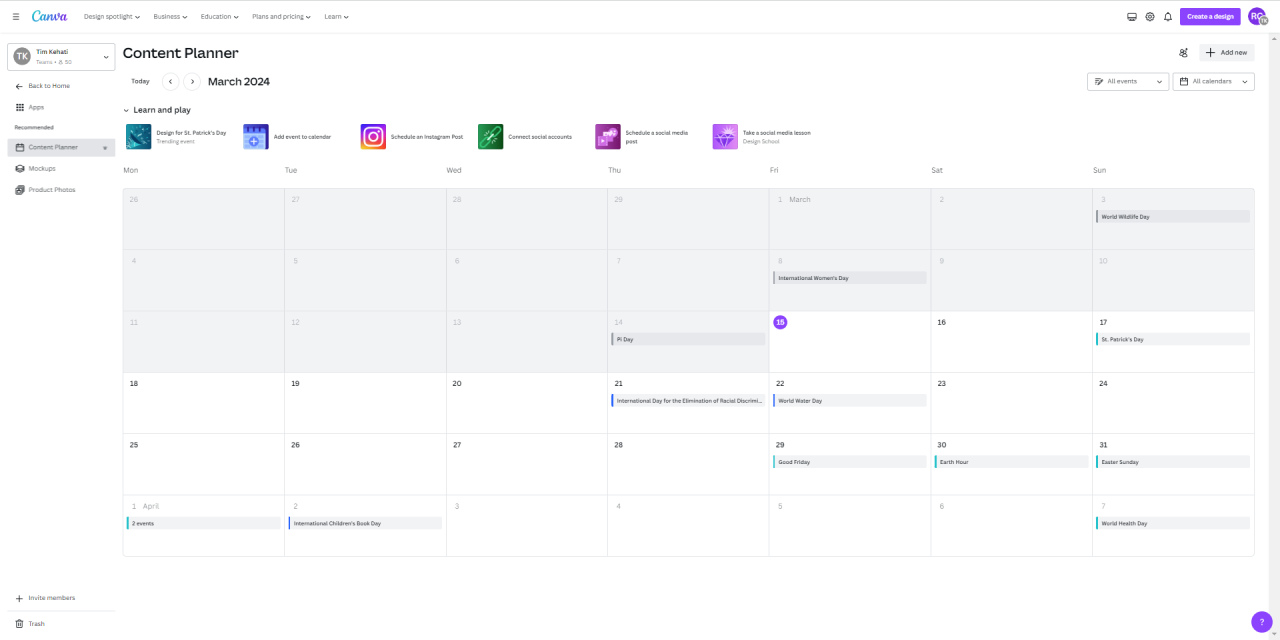This screenshot has height=640, width=1280.
Task: Open the Design spotlight menu
Action: (x=112, y=17)
